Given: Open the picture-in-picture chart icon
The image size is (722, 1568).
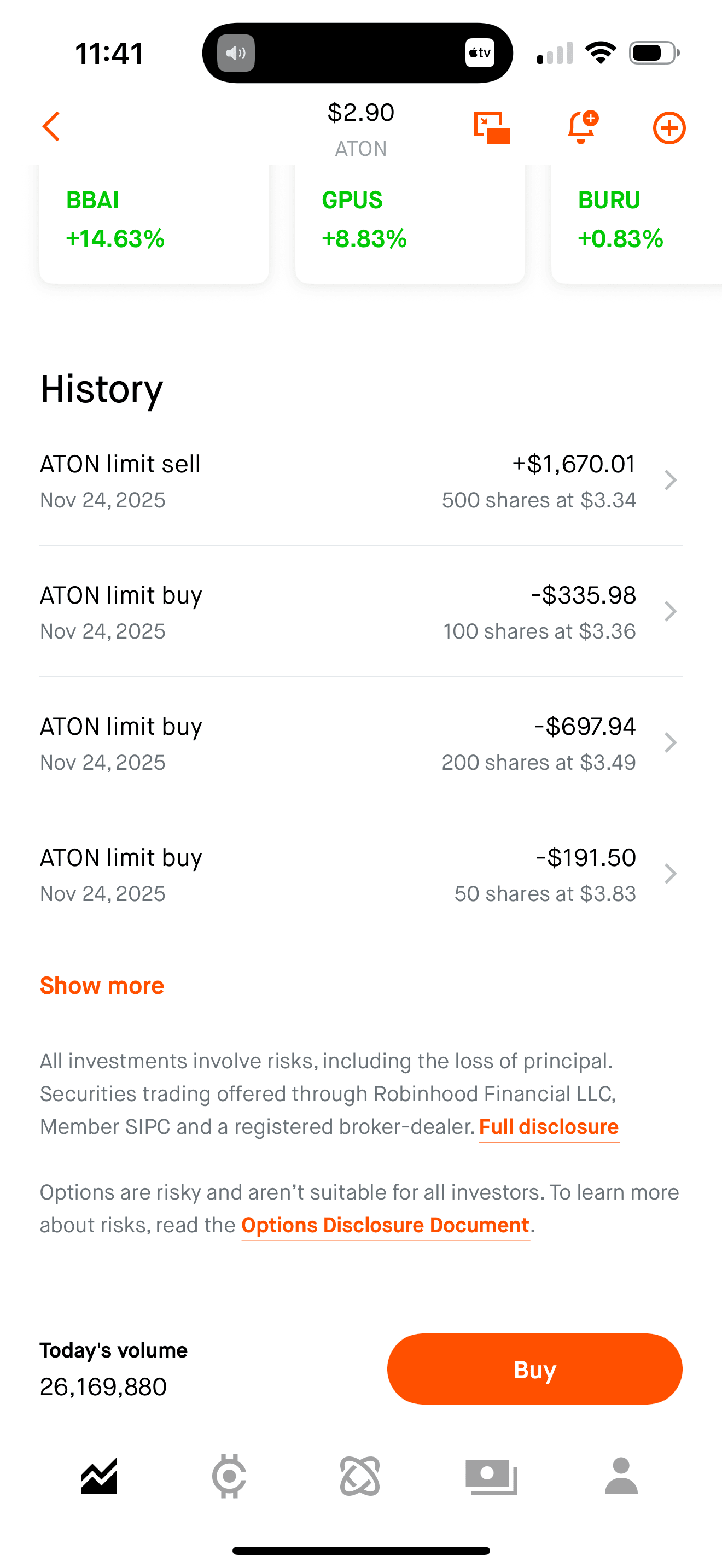Looking at the screenshot, I should pyautogui.click(x=492, y=128).
